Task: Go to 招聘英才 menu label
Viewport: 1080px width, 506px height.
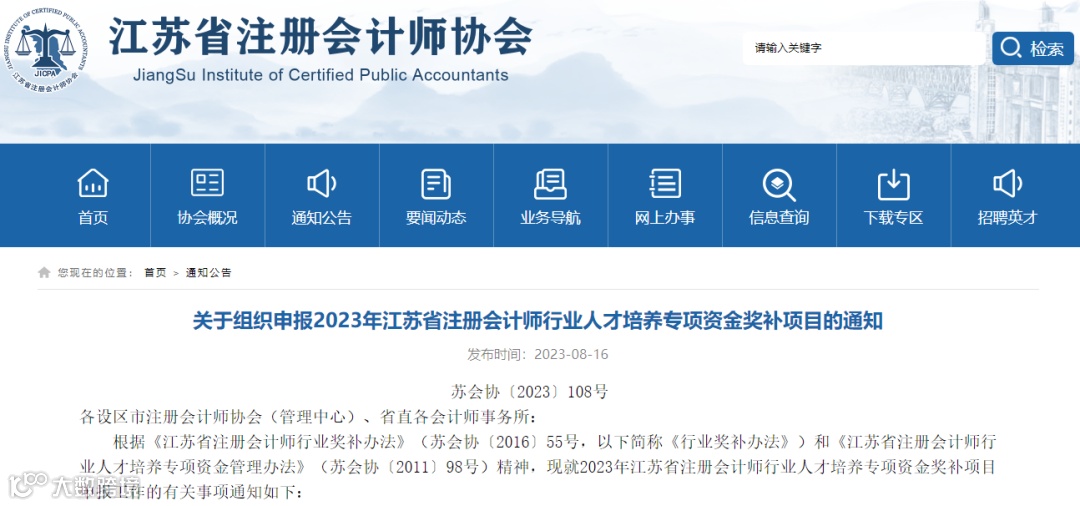Action: click(x=1008, y=218)
